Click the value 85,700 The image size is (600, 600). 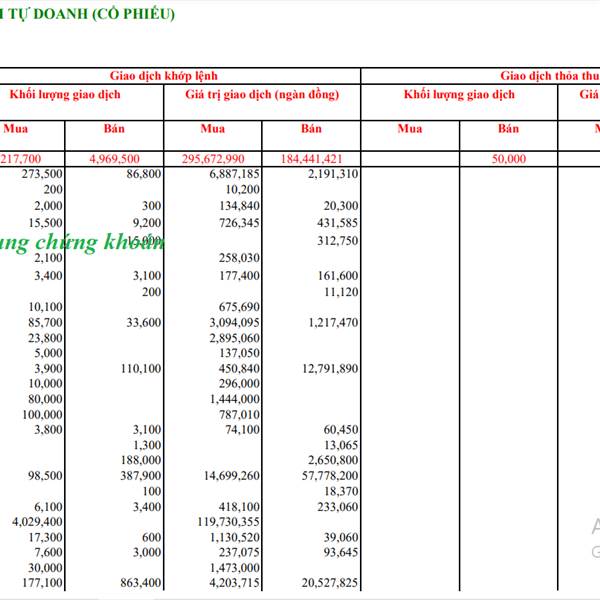(46, 323)
